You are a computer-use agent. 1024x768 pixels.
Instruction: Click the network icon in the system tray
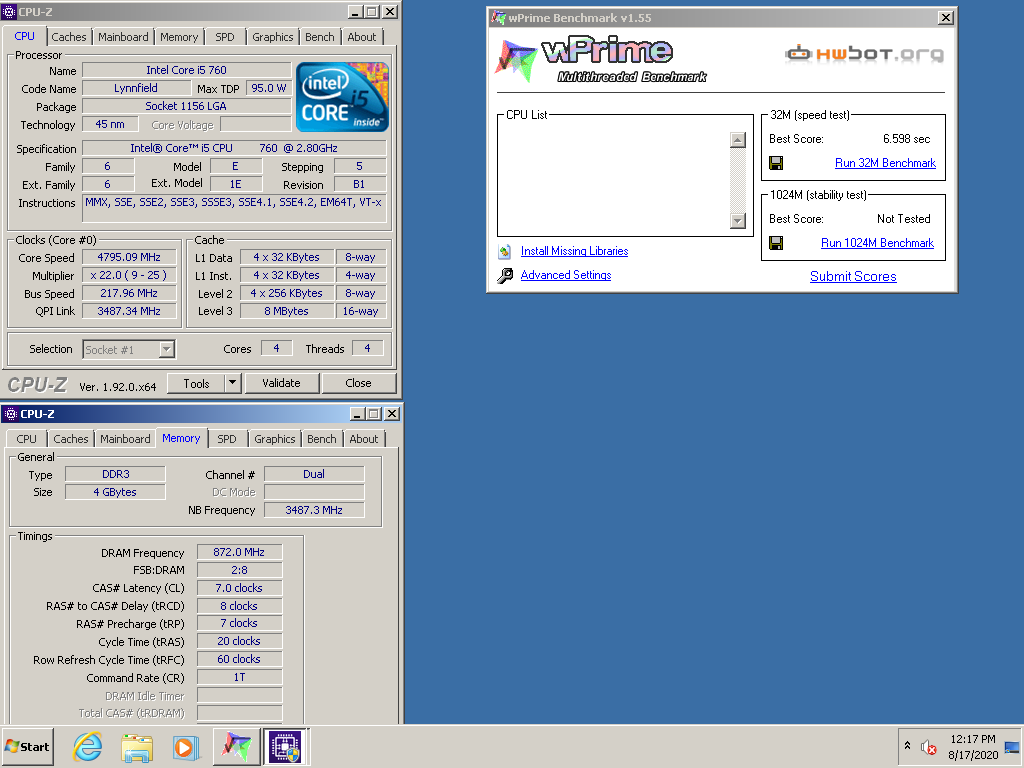point(1012,747)
